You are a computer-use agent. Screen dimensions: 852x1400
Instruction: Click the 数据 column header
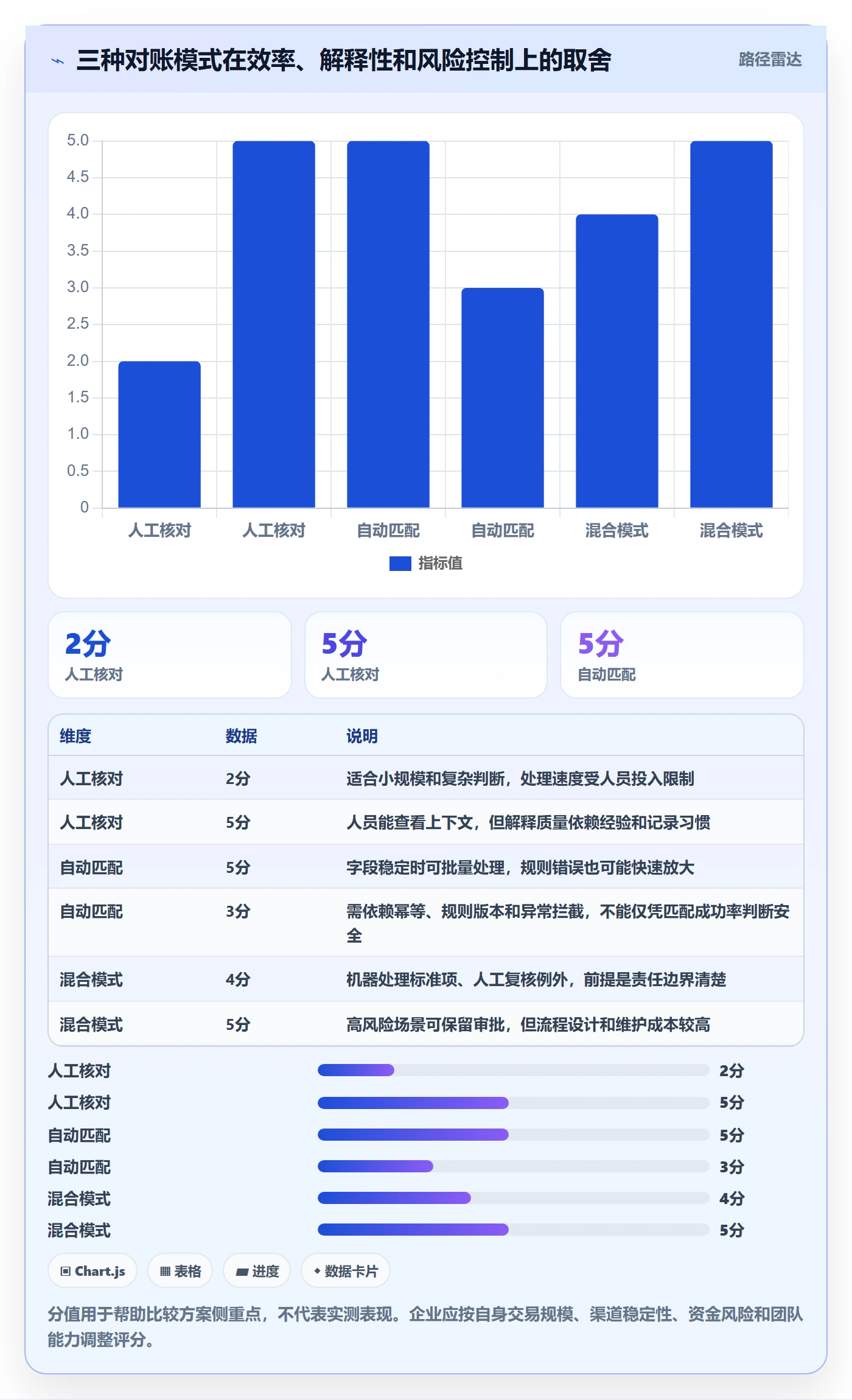(241, 736)
